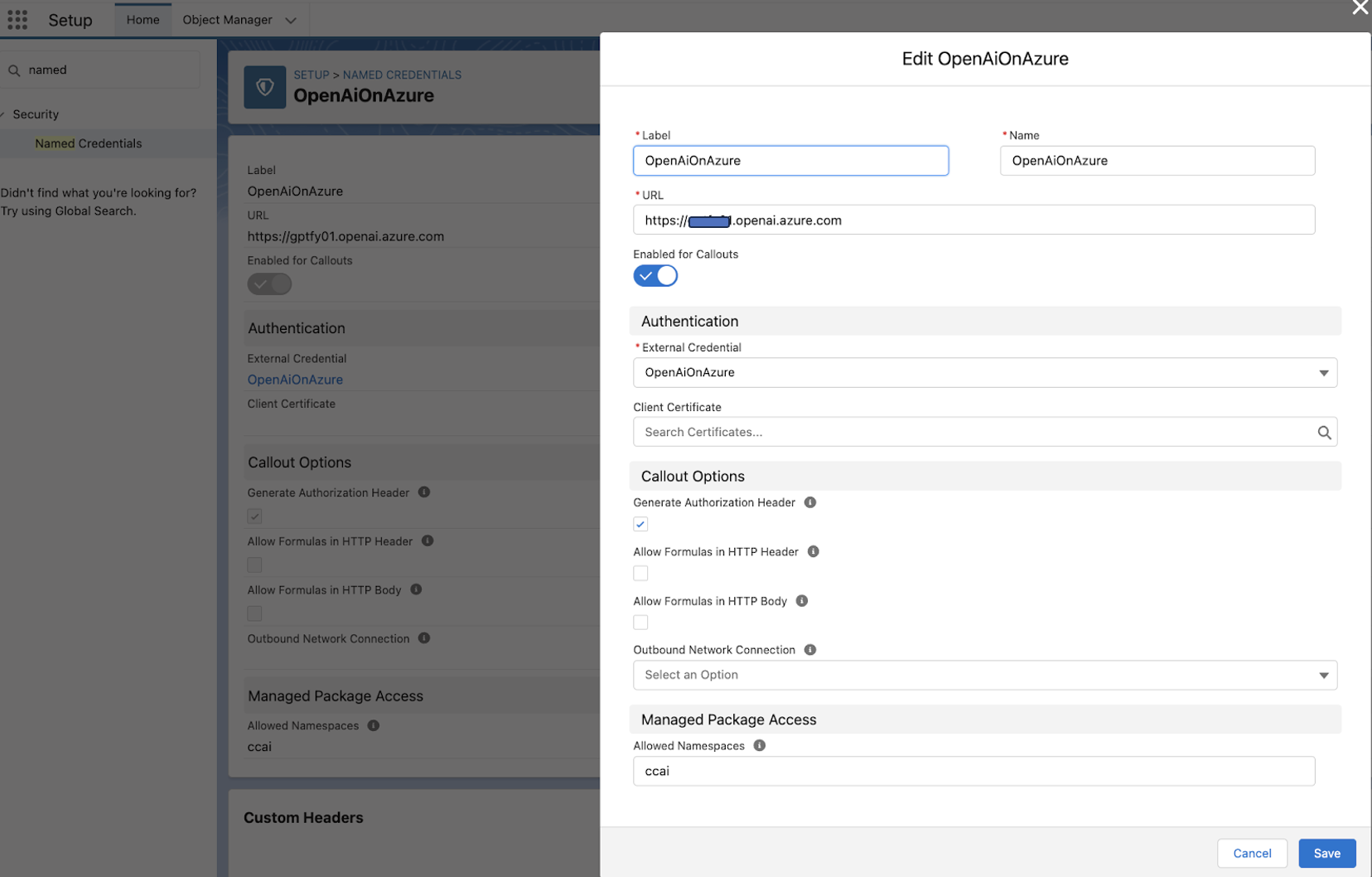1372x877 pixels.
Task: Uncheck Generate Authorization Header checkbox
Action: click(x=640, y=524)
